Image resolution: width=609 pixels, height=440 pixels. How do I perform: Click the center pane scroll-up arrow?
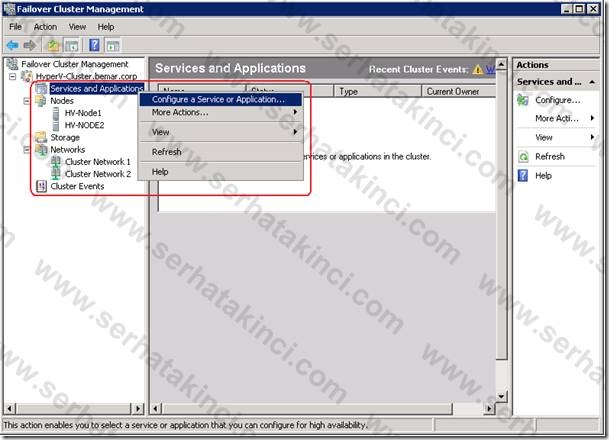(501, 64)
